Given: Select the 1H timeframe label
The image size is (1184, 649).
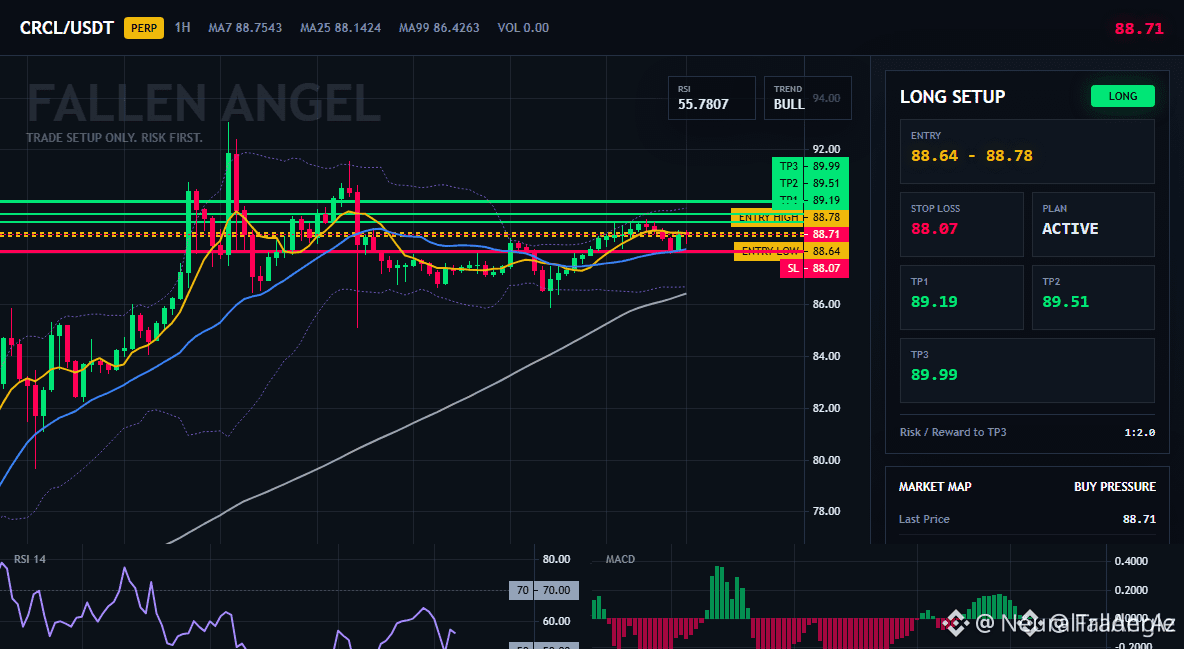Looking at the screenshot, I should [x=182, y=28].
